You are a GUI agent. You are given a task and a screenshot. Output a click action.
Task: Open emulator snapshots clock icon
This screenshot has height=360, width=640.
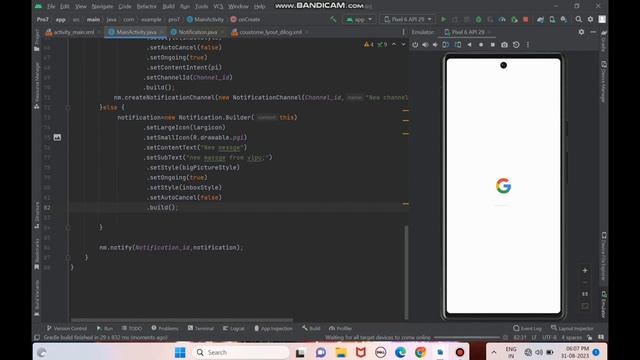(516, 45)
